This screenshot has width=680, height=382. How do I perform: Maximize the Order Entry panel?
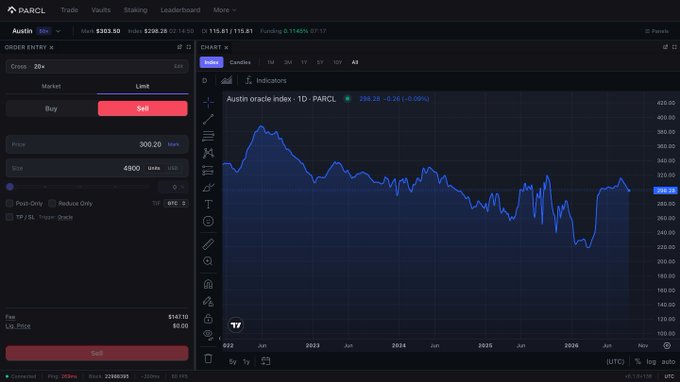pos(189,47)
